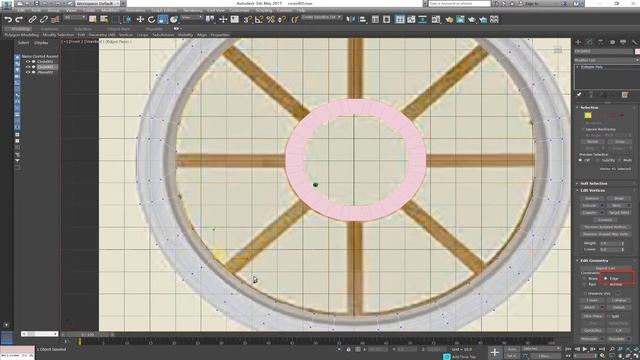Enable the Ignore Backfacing checkbox
Image resolution: width=640 pixels, height=360 pixels.
[x=583, y=129]
